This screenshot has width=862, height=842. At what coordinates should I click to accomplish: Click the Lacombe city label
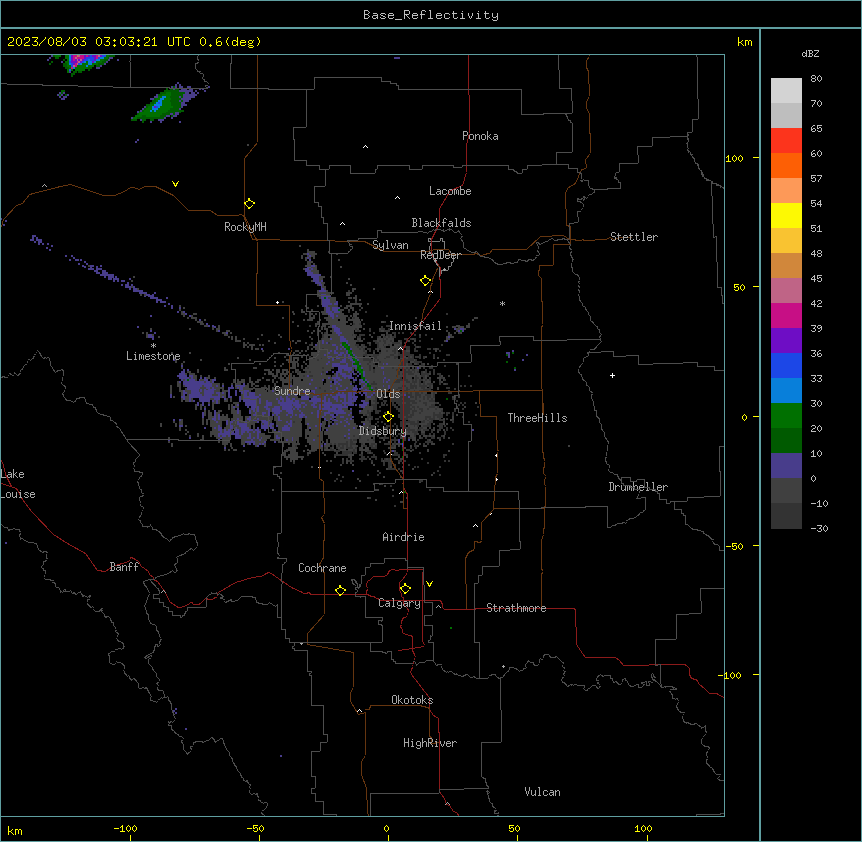point(450,191)
